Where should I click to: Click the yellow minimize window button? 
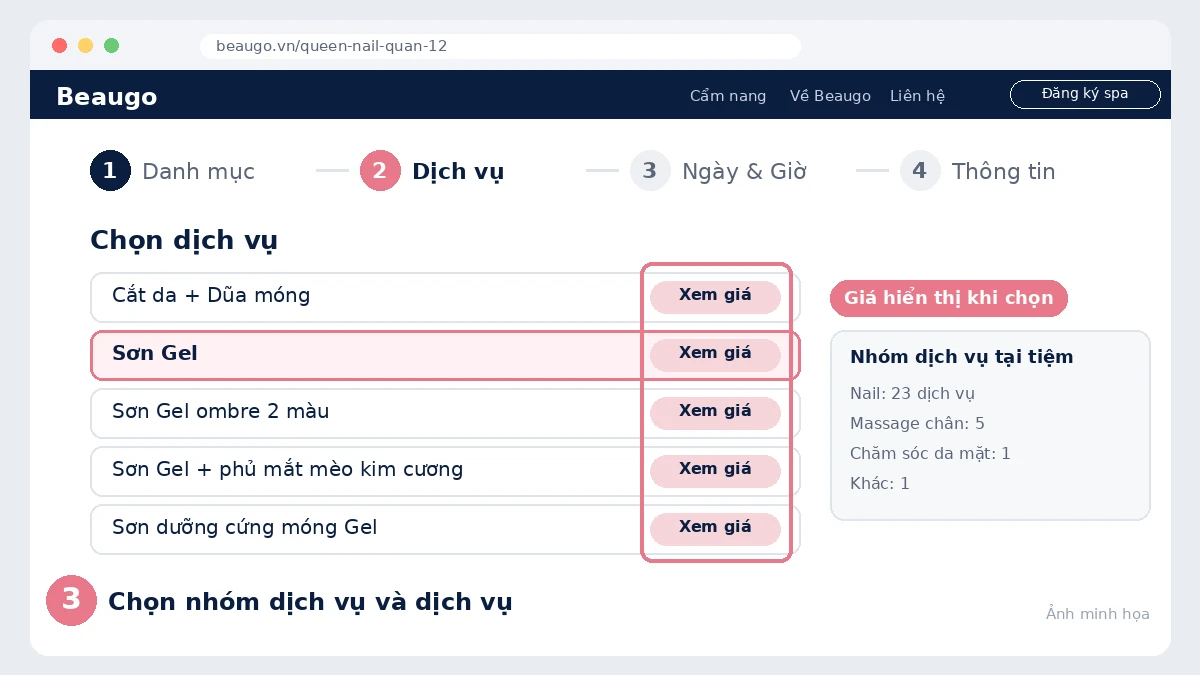click(x=86, y=45)
